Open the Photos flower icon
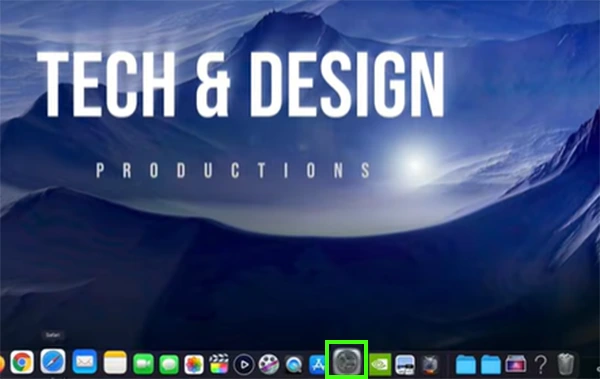 point(194,364)
